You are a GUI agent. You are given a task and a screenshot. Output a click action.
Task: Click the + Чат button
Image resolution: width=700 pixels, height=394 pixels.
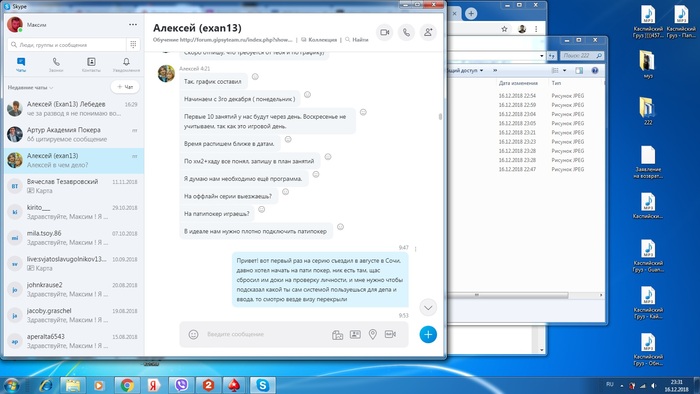[125, 87]
